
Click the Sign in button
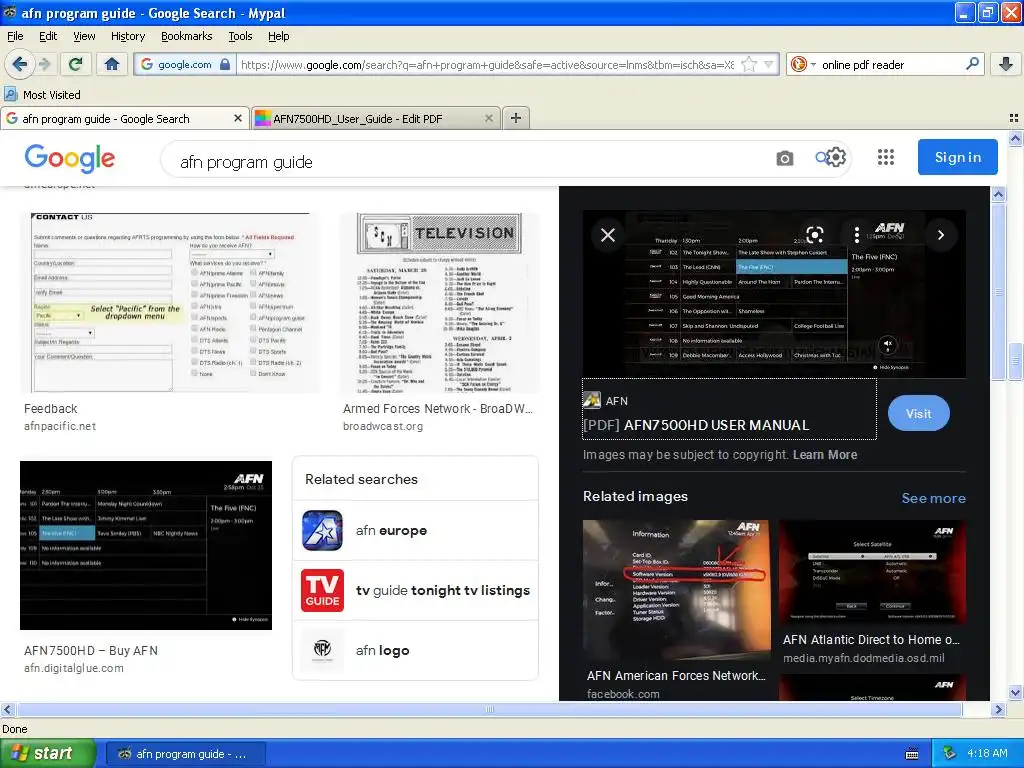click(x=957, y=157)
